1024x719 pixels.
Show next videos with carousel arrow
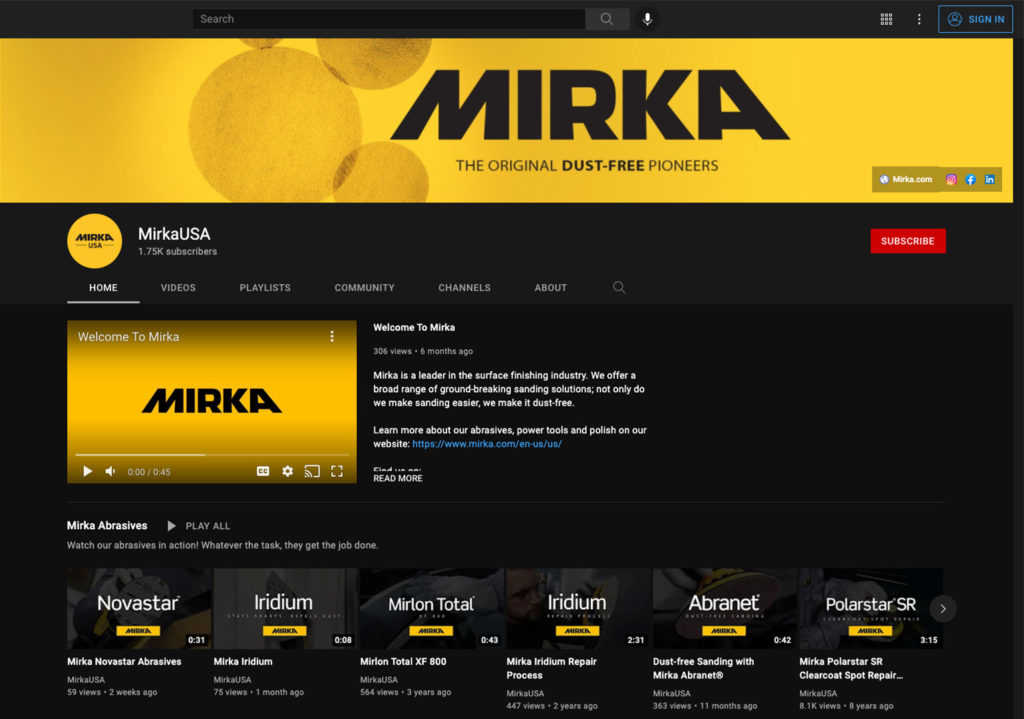click(x=943, y=609)
